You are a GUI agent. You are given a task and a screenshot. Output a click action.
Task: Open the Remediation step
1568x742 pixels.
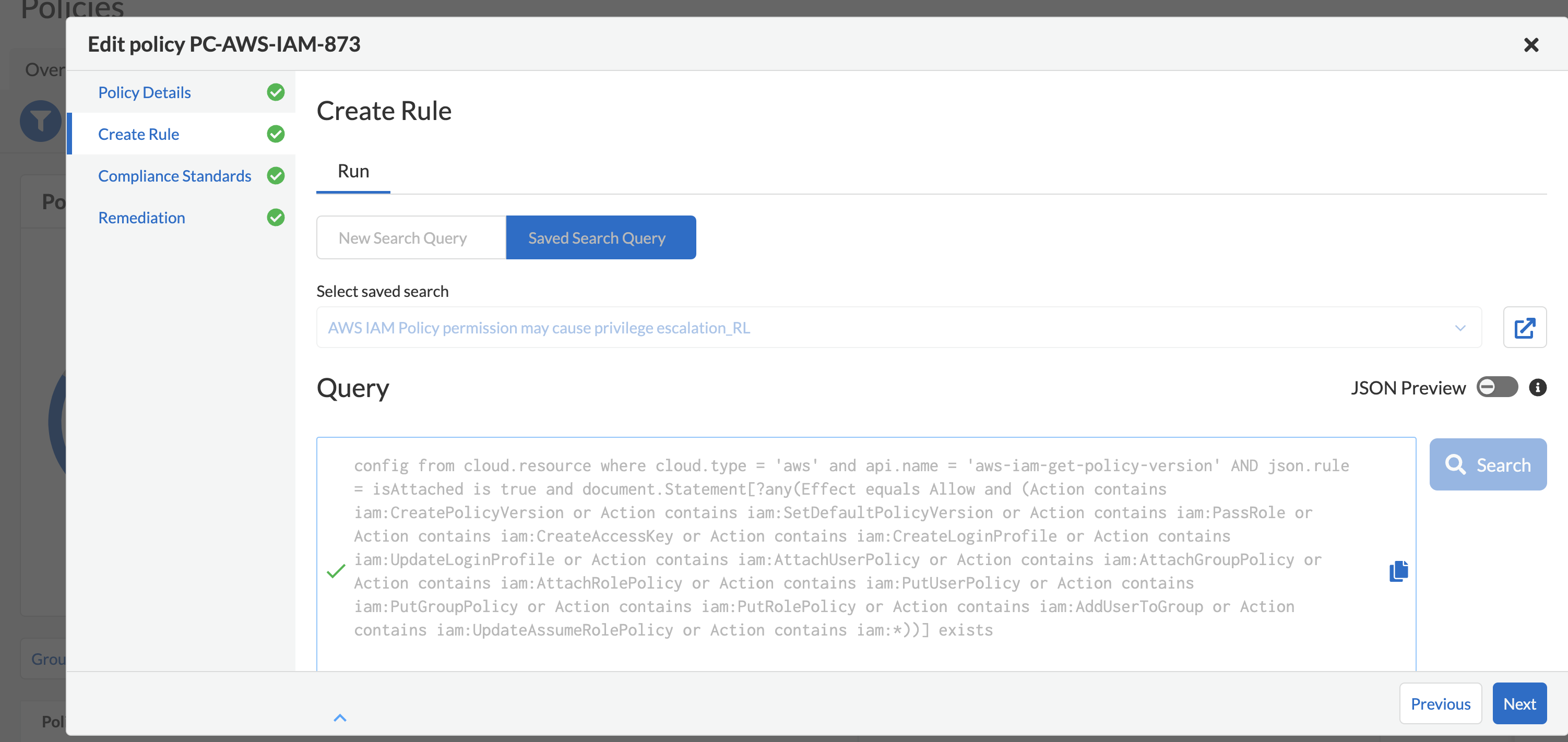pyautogui.click(x=141, y=217)
